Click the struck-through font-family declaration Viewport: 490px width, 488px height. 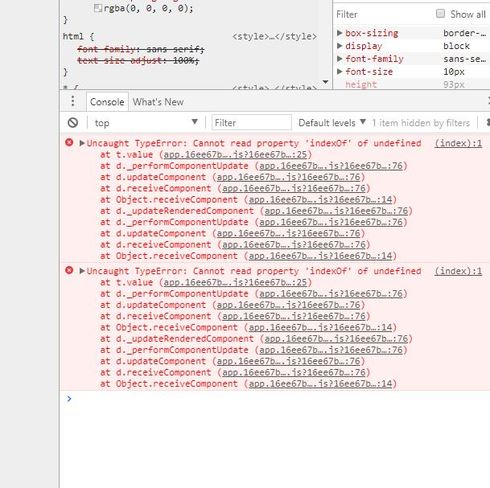[x=140, y=49]
